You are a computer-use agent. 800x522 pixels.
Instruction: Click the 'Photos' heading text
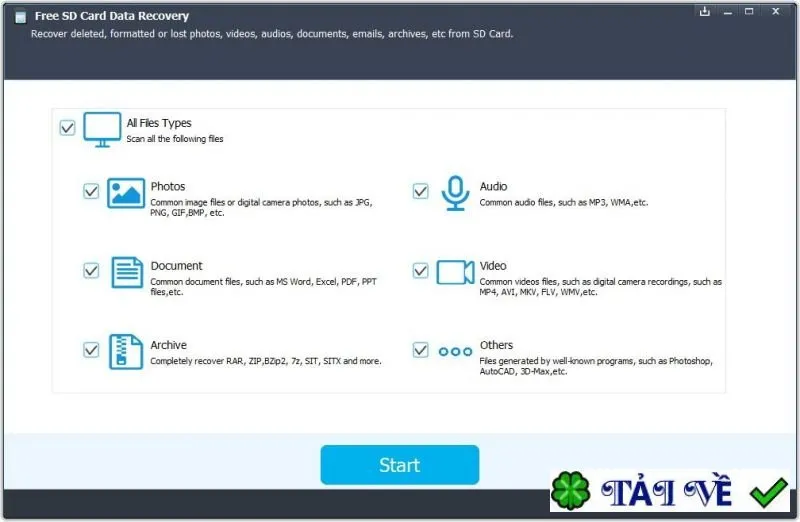pos(168,186)
